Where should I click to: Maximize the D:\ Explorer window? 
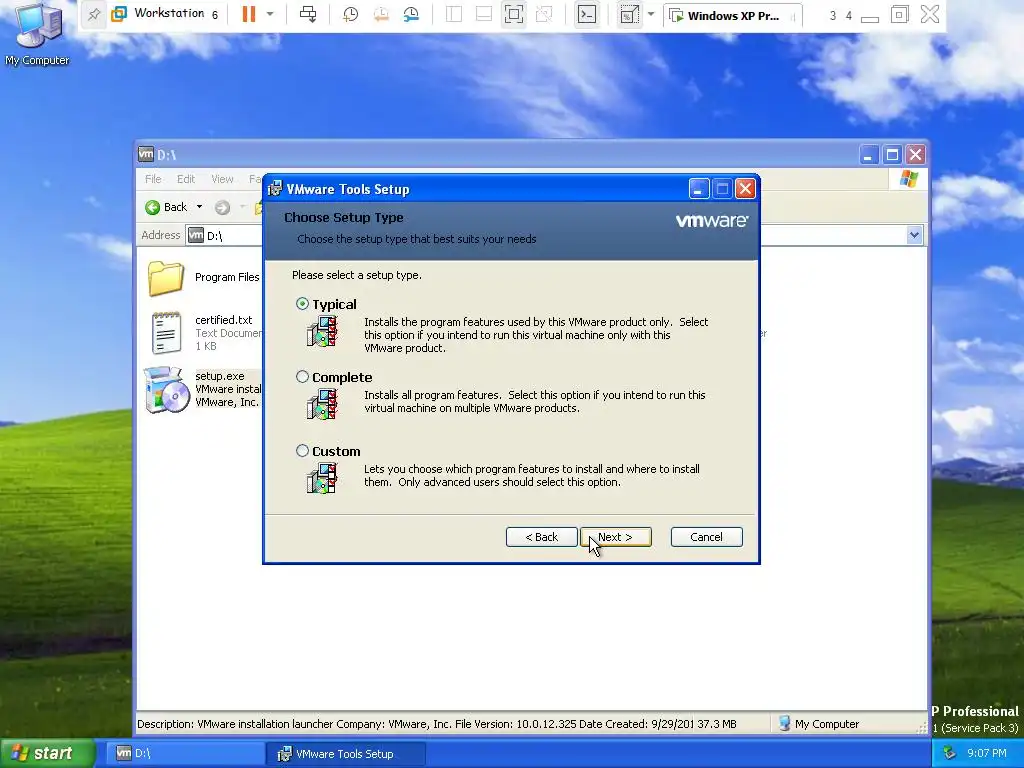892,155
